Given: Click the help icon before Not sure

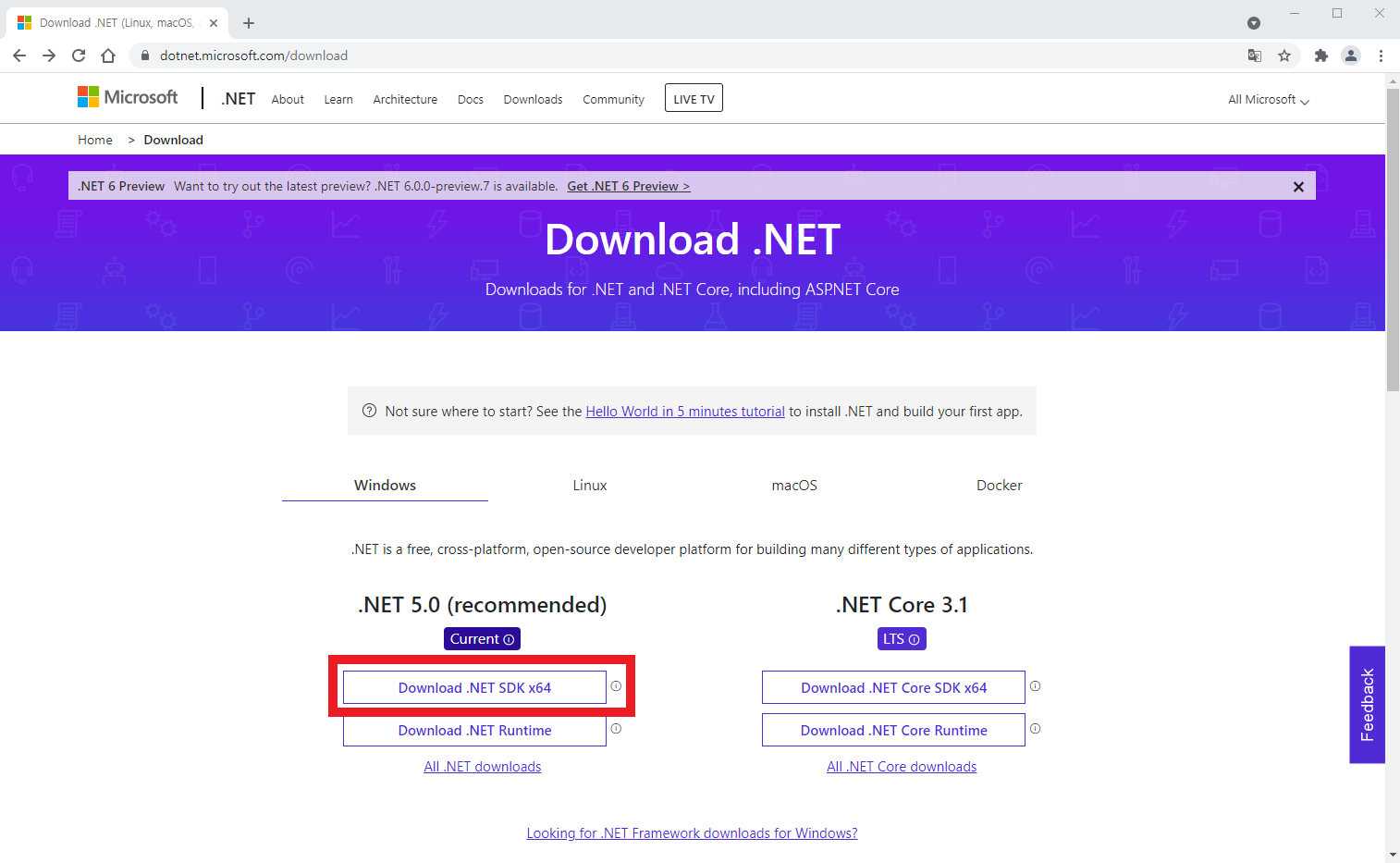Looking at the screenshot, I should (369, 411).
